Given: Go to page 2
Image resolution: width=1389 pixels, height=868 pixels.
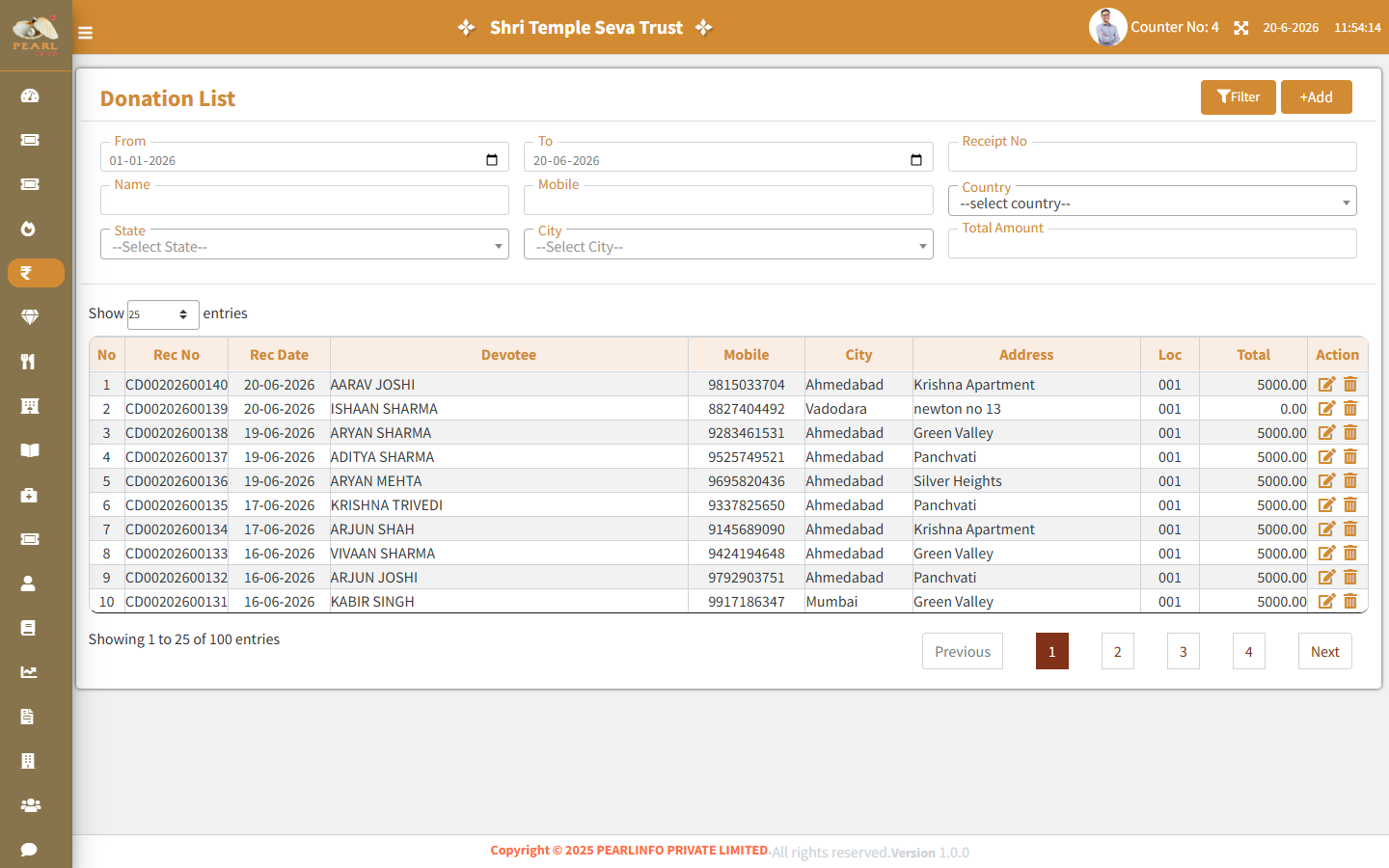Looking at the screenshot, I should point(1118,651).
